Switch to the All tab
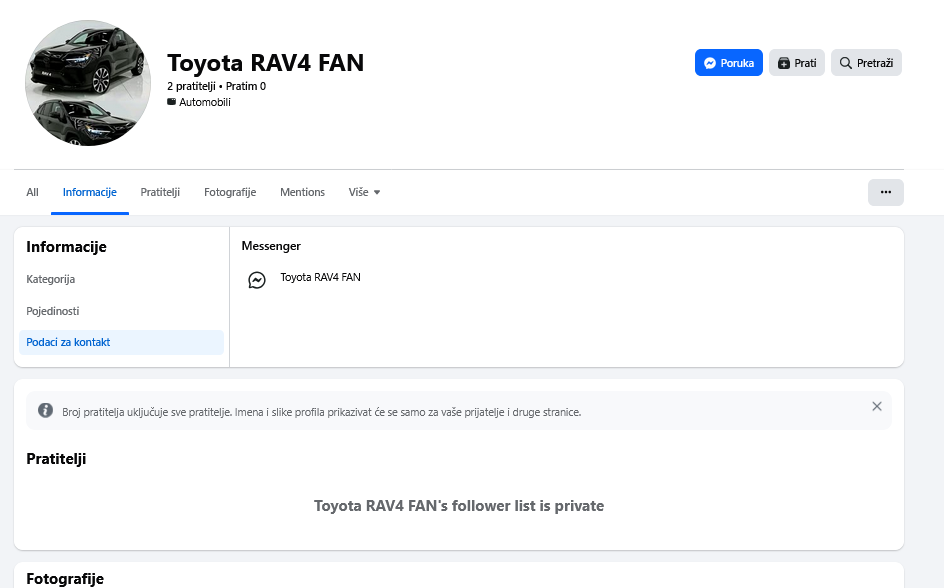 click(x=32, y=192)
